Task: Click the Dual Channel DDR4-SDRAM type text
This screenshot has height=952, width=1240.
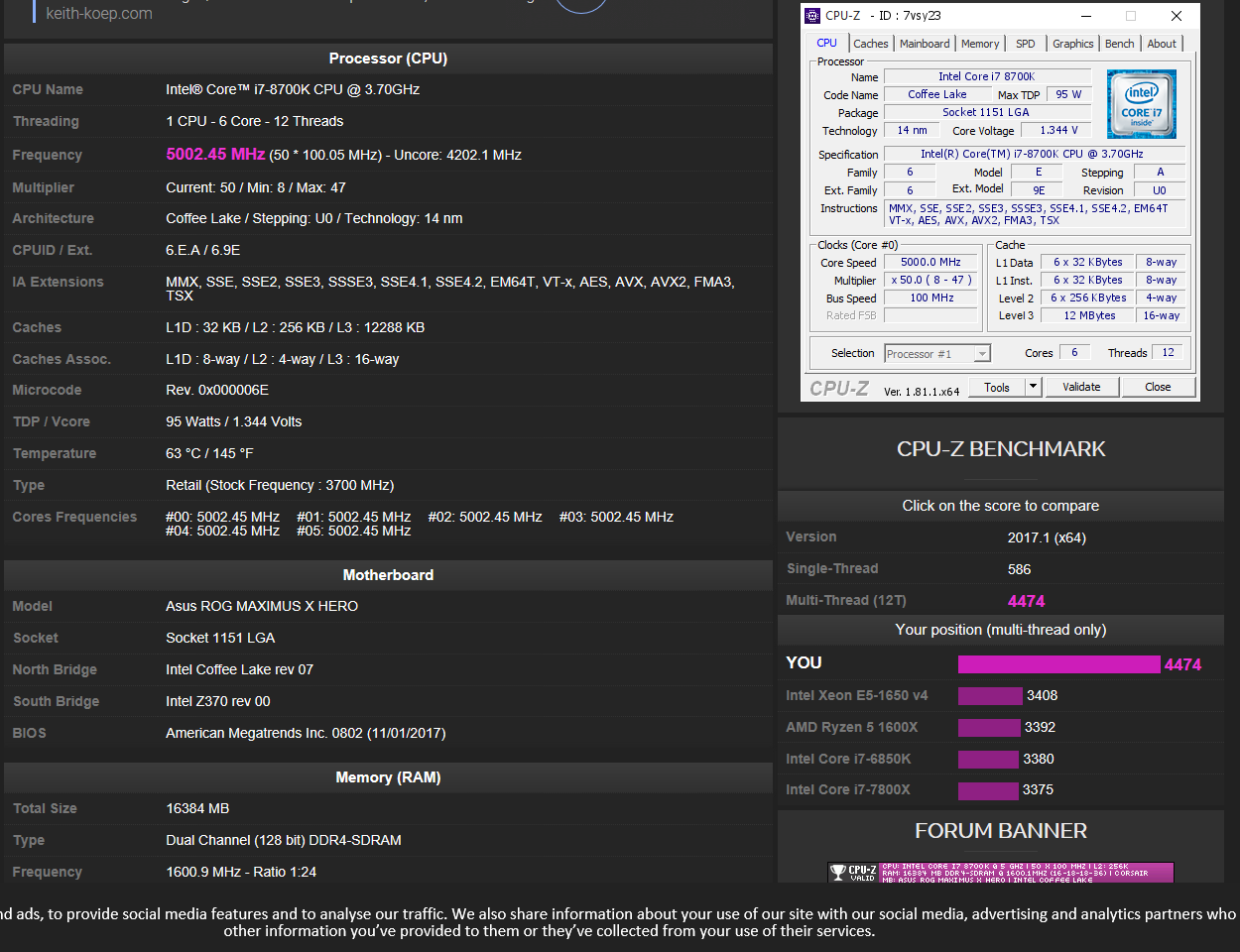Action: point(284,840)
